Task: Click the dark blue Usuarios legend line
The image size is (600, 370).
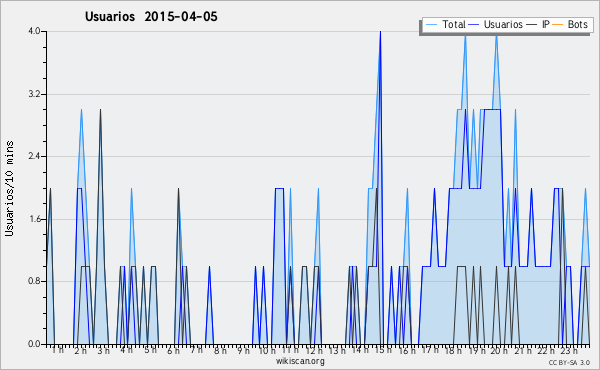Action: pos(474,25)
